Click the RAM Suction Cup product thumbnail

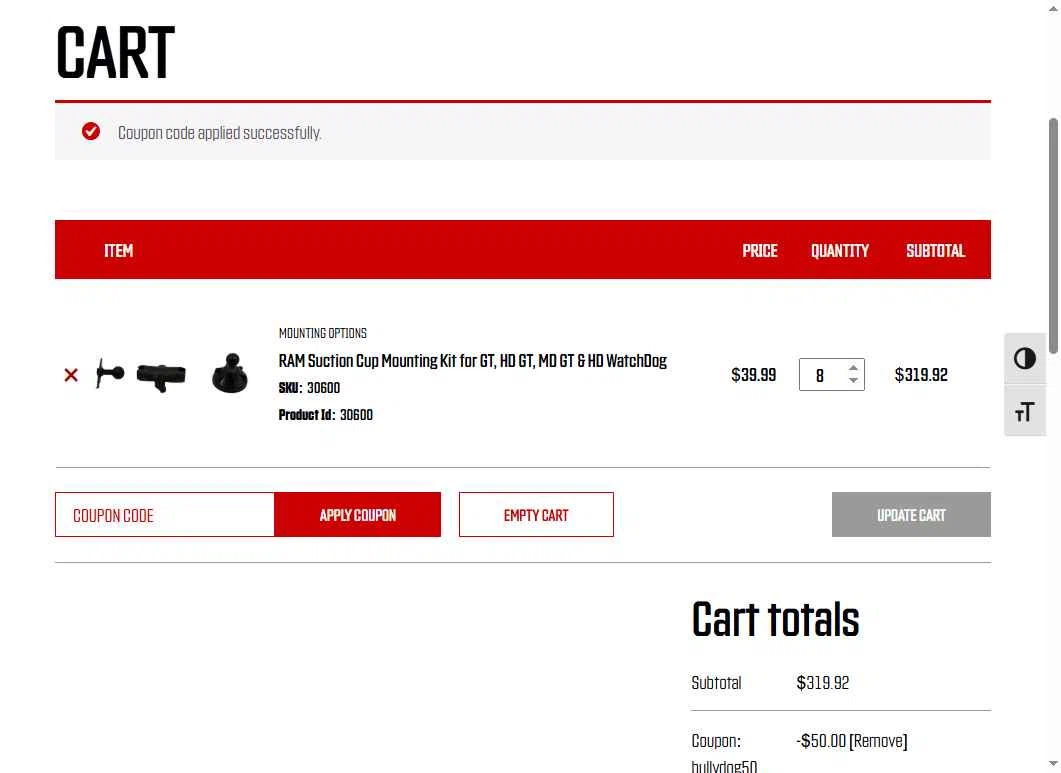click(x=172, y=374)
